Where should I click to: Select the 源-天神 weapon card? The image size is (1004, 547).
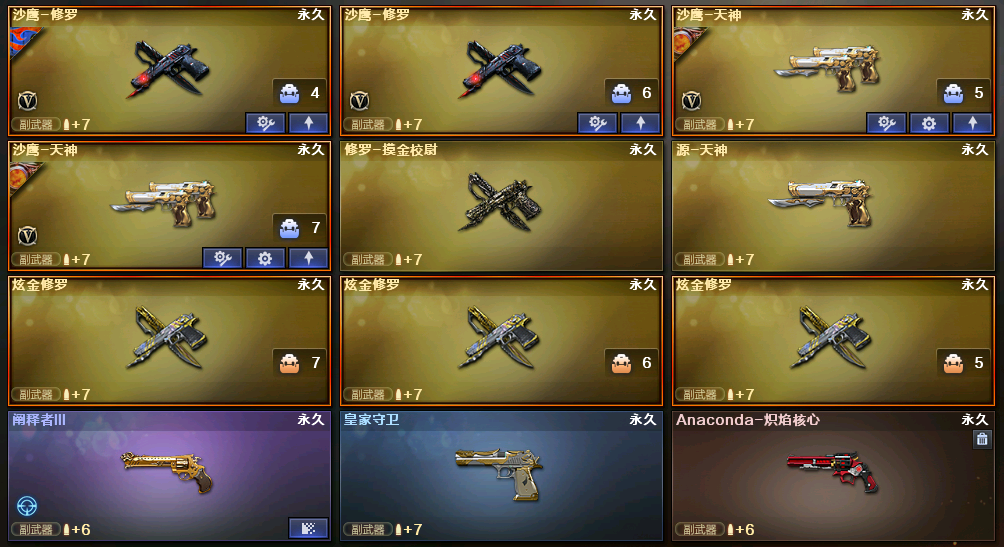[833, 206]
